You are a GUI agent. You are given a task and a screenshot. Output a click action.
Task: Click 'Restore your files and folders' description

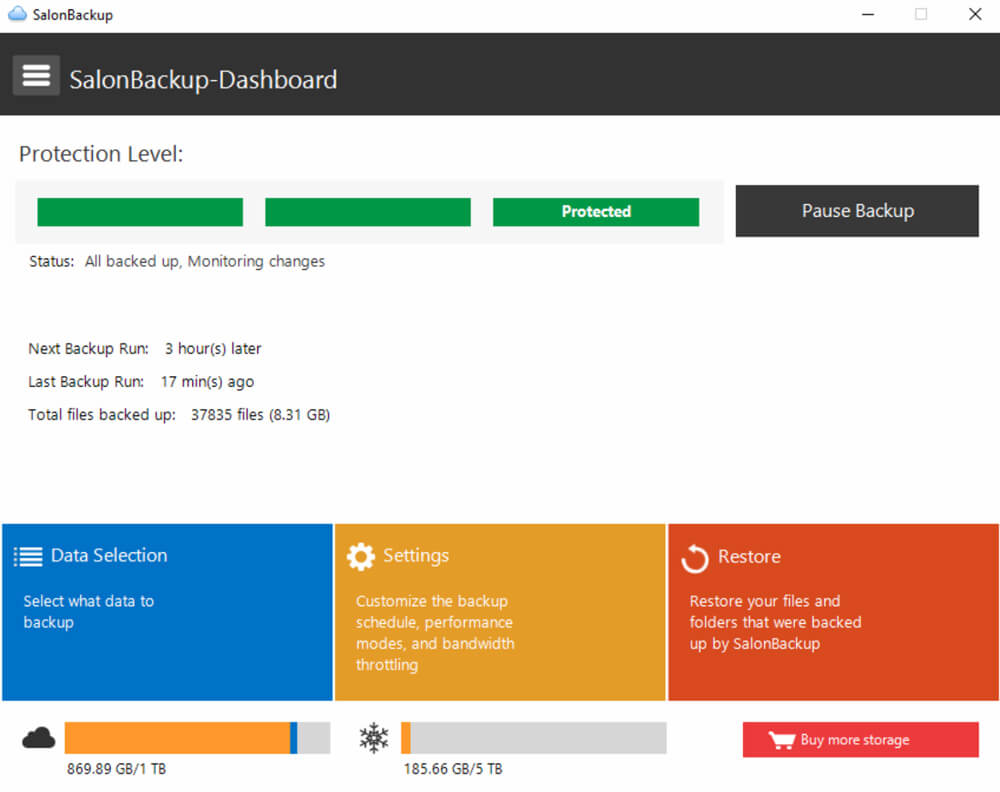(775, 622)
